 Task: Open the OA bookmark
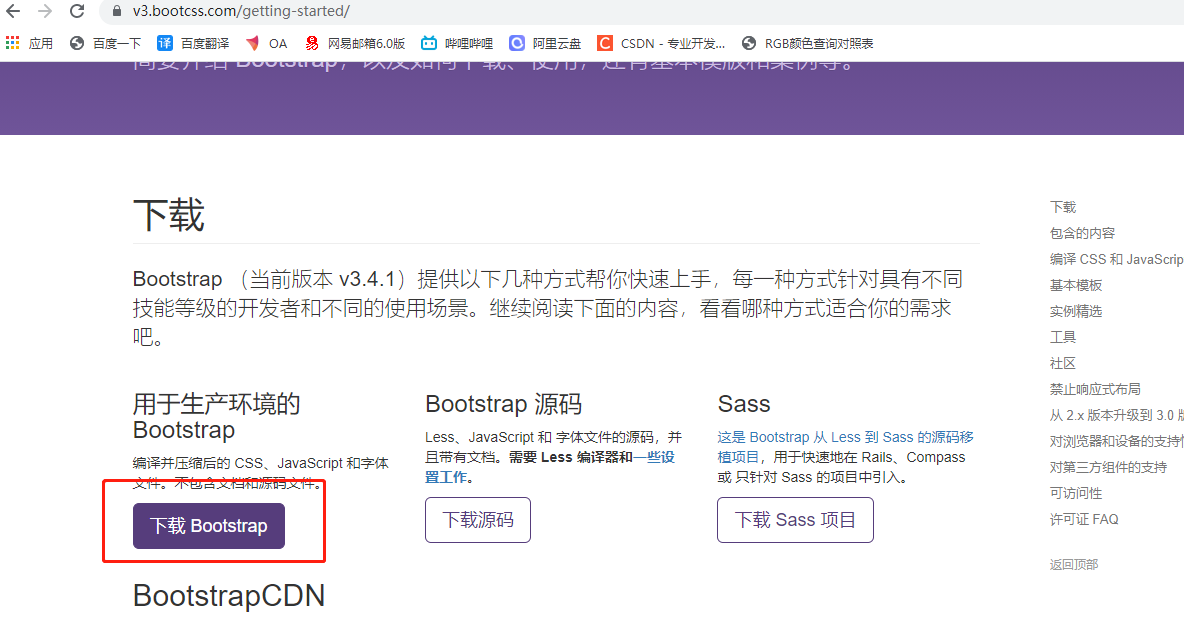click(x=267, y=44)
